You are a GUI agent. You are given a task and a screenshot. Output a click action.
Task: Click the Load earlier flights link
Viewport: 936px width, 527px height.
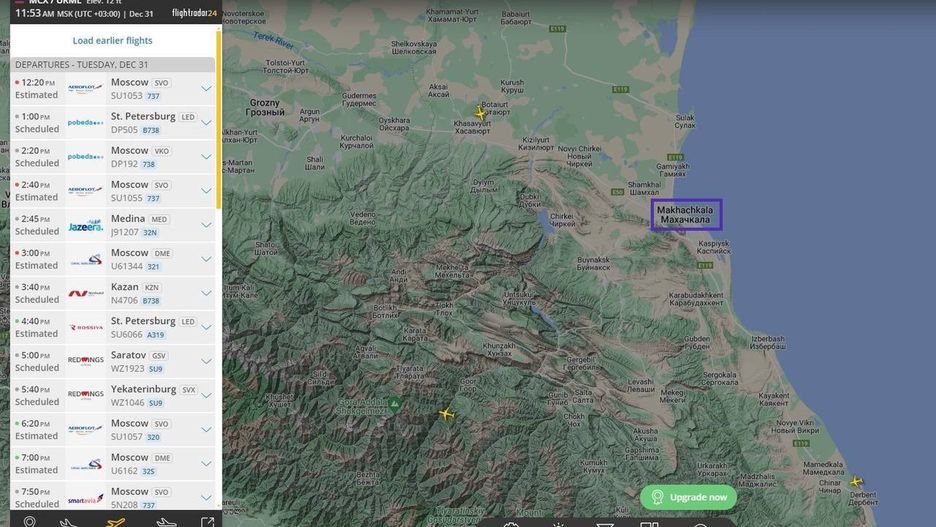[x=112, y=41]
